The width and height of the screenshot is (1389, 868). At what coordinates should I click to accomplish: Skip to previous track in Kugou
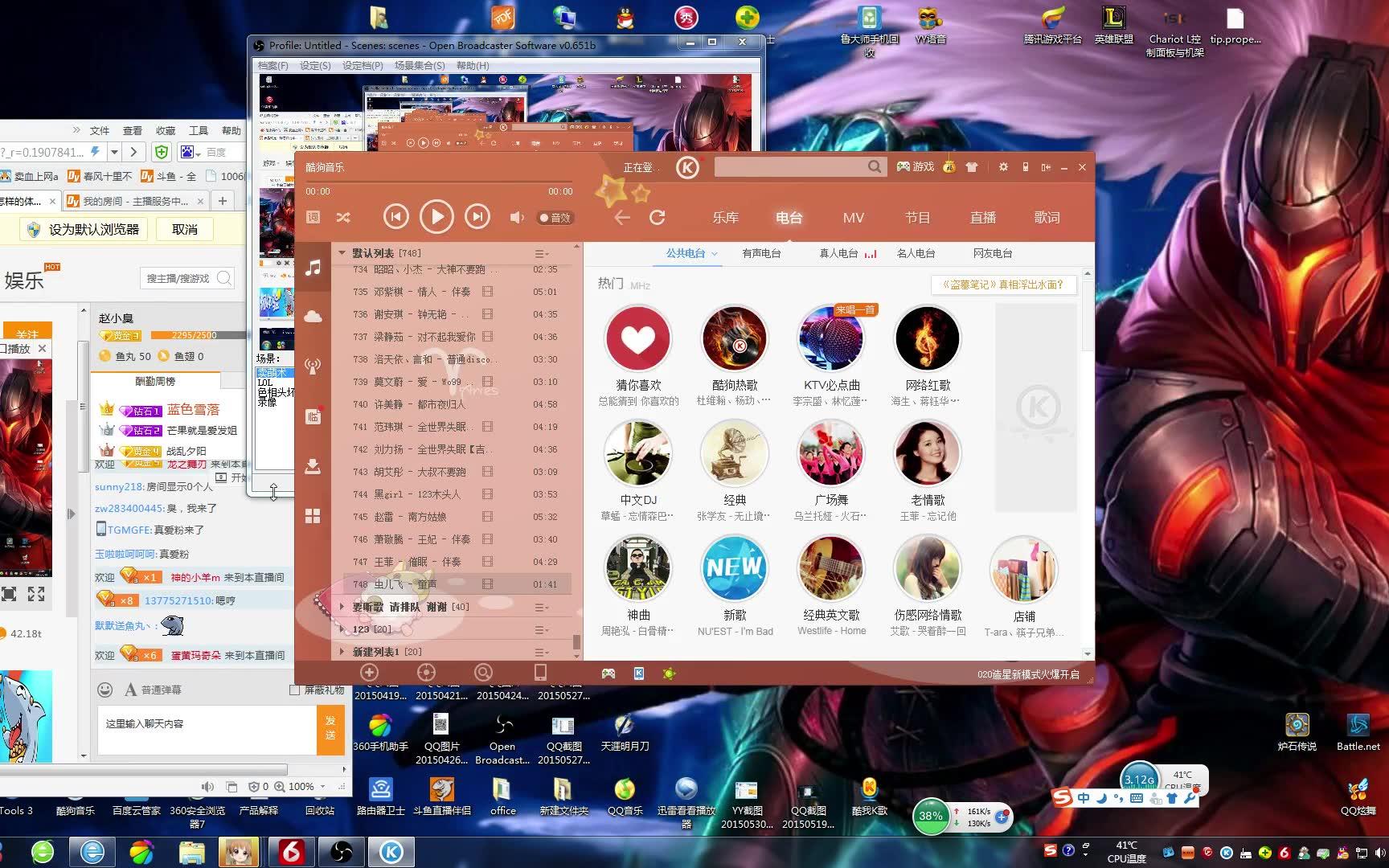tap(395, 217)
